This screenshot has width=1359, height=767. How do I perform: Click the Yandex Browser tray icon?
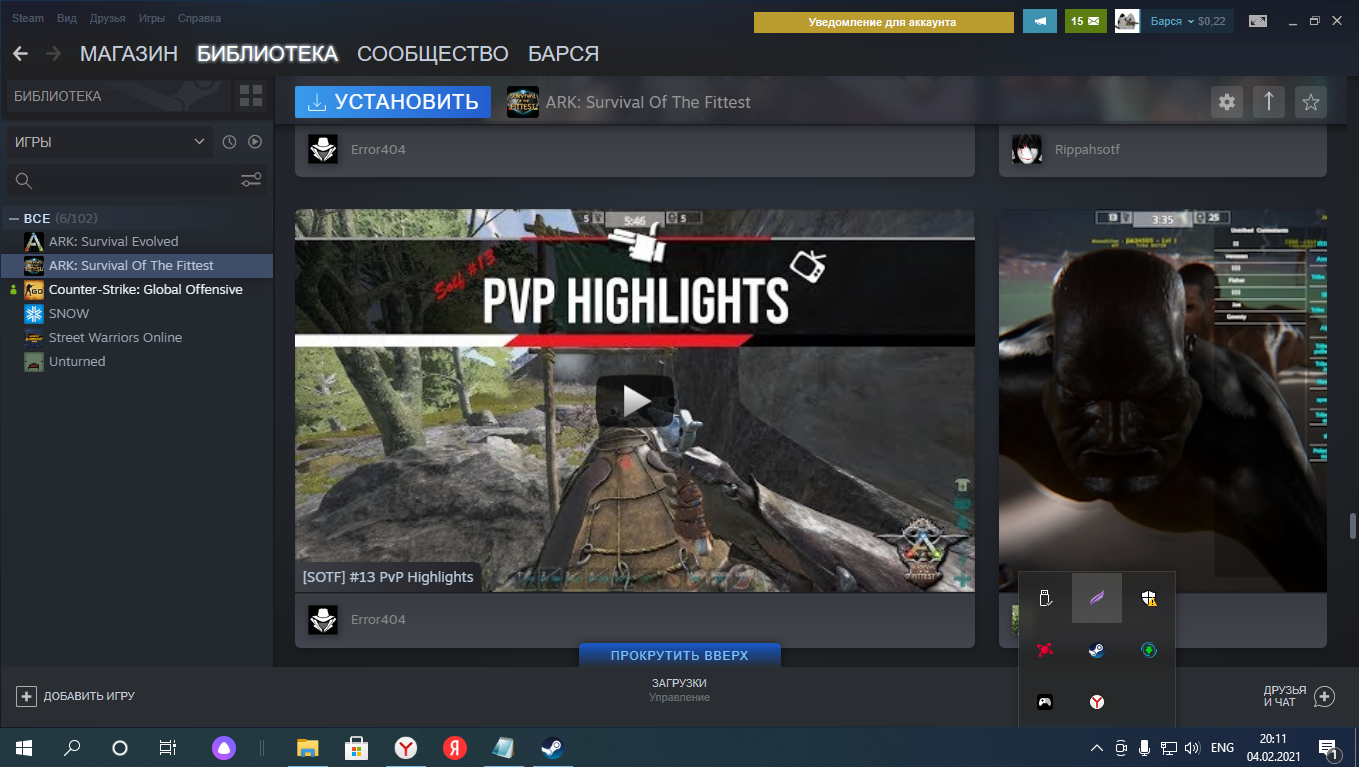tap(1097, 702)
